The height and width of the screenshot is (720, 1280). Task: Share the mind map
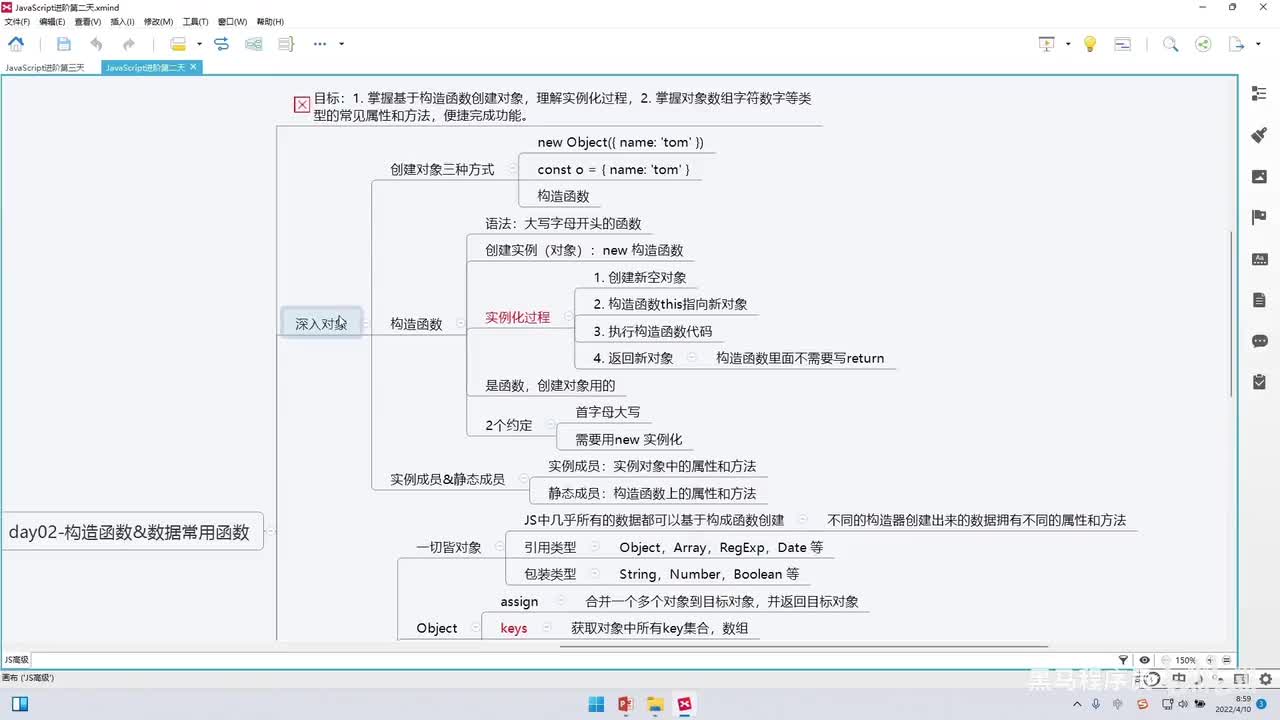pyautogui.click(x=1203, y=44)
